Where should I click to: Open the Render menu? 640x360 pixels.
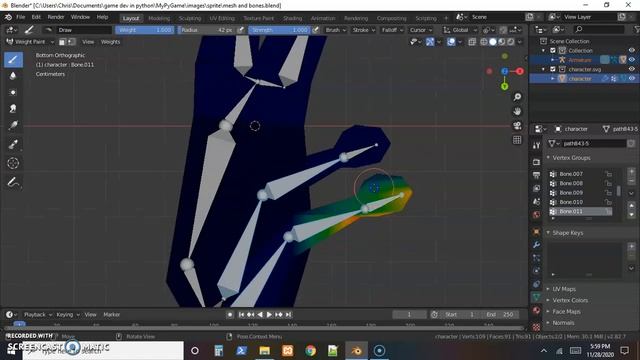(x=56, y=17)
